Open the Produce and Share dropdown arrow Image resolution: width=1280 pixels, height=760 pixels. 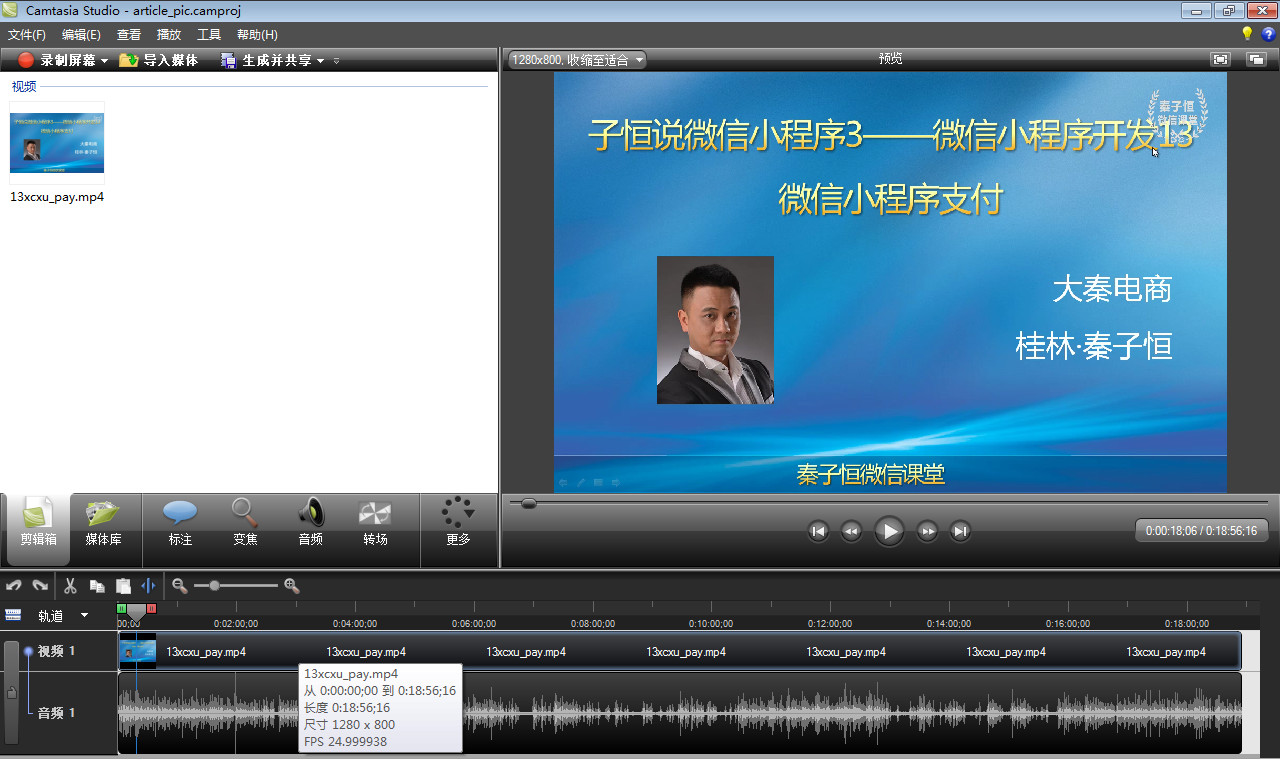tap(320, 61)
